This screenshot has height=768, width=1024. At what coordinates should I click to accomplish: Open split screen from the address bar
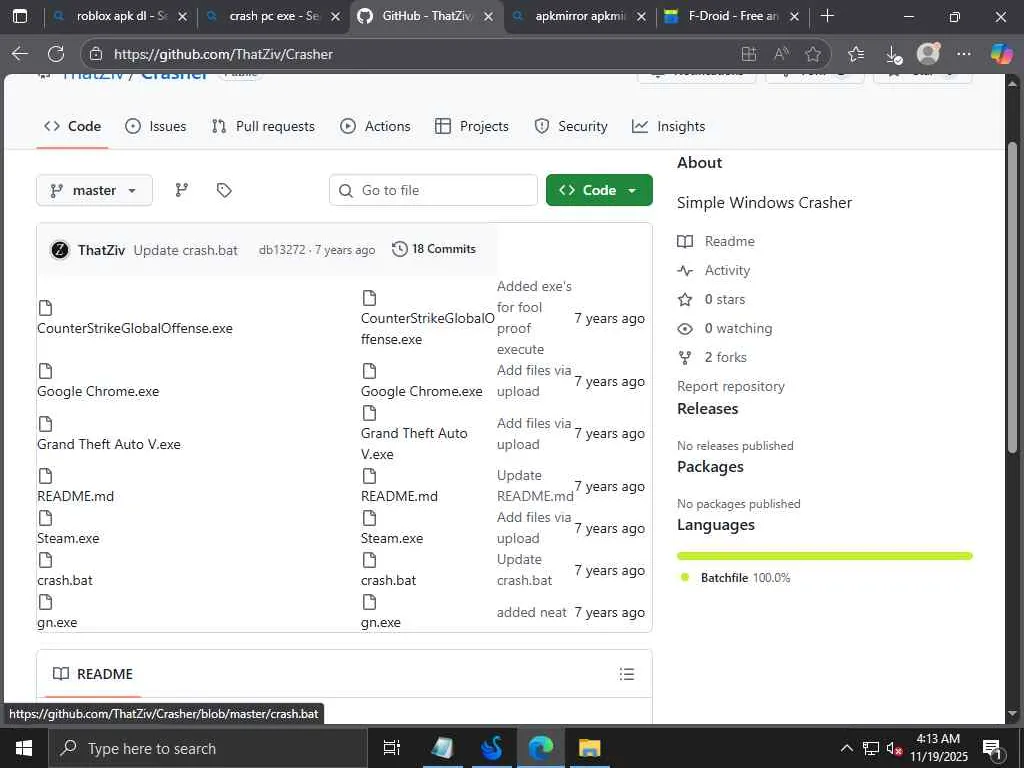[749, 54]
